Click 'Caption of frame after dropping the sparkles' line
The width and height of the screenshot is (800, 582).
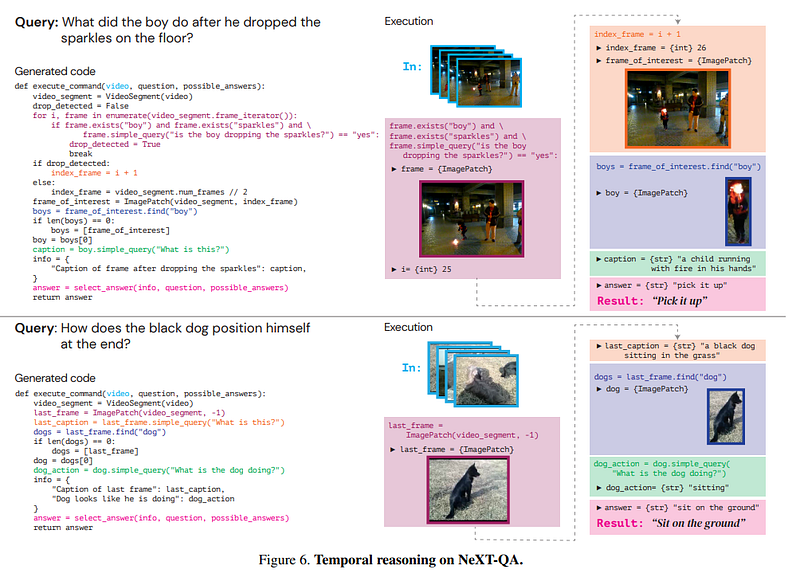179,269
